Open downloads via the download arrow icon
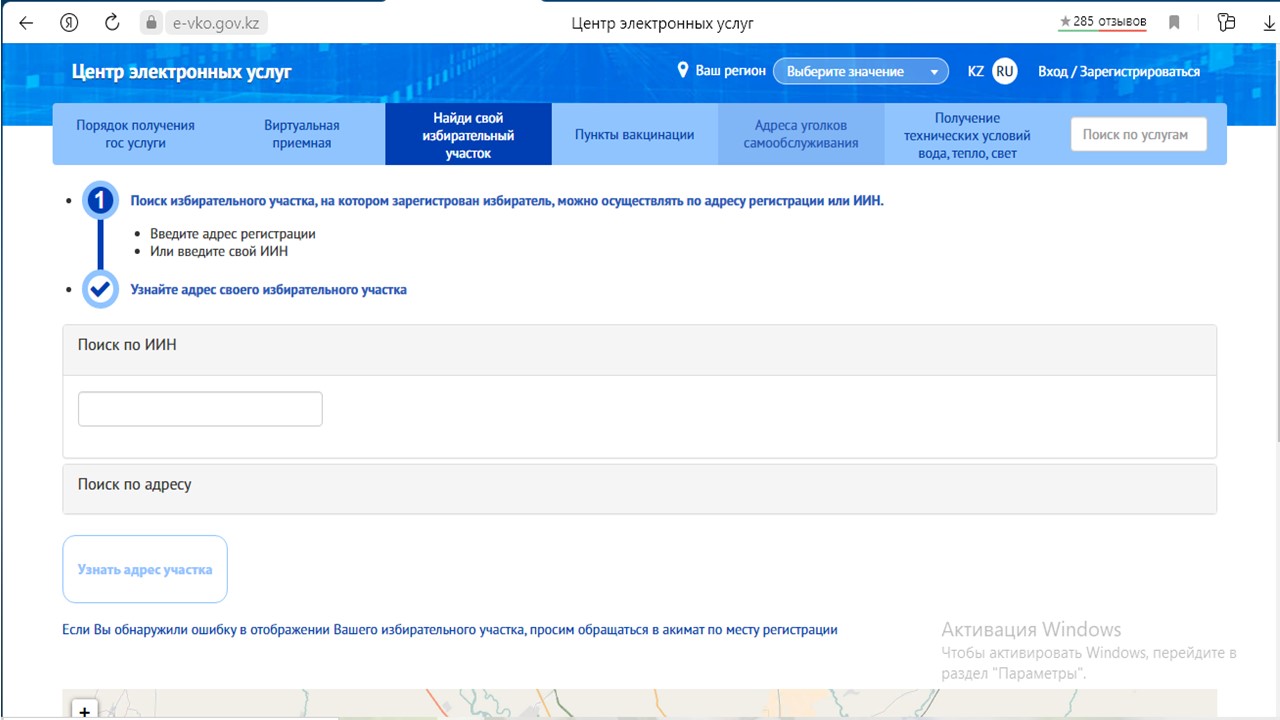 pyautogui.click(x=1270, y=22)
